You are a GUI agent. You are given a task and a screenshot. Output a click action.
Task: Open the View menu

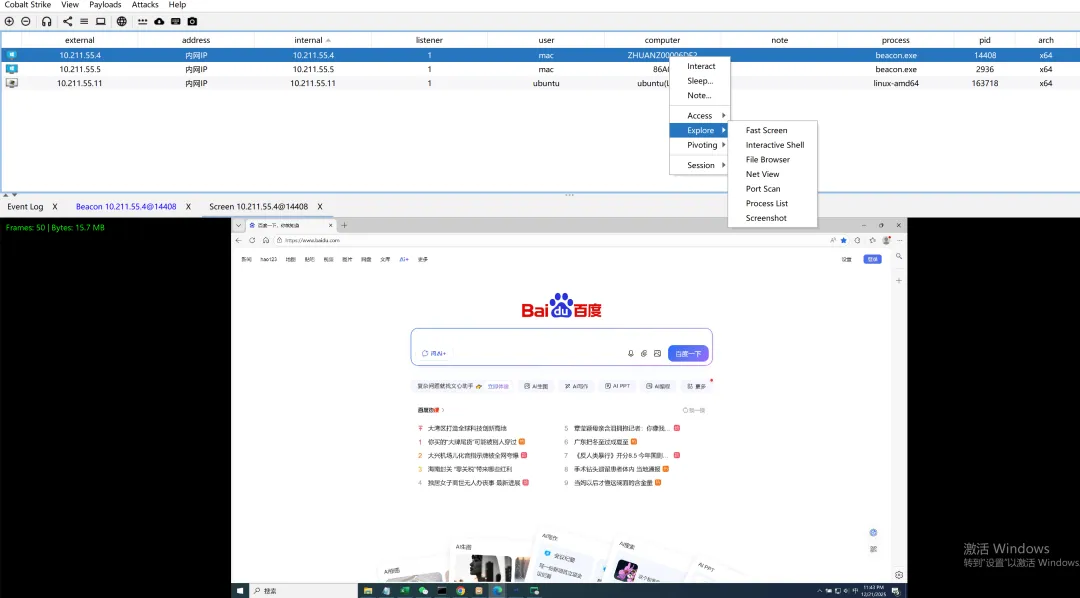point(70,5)
